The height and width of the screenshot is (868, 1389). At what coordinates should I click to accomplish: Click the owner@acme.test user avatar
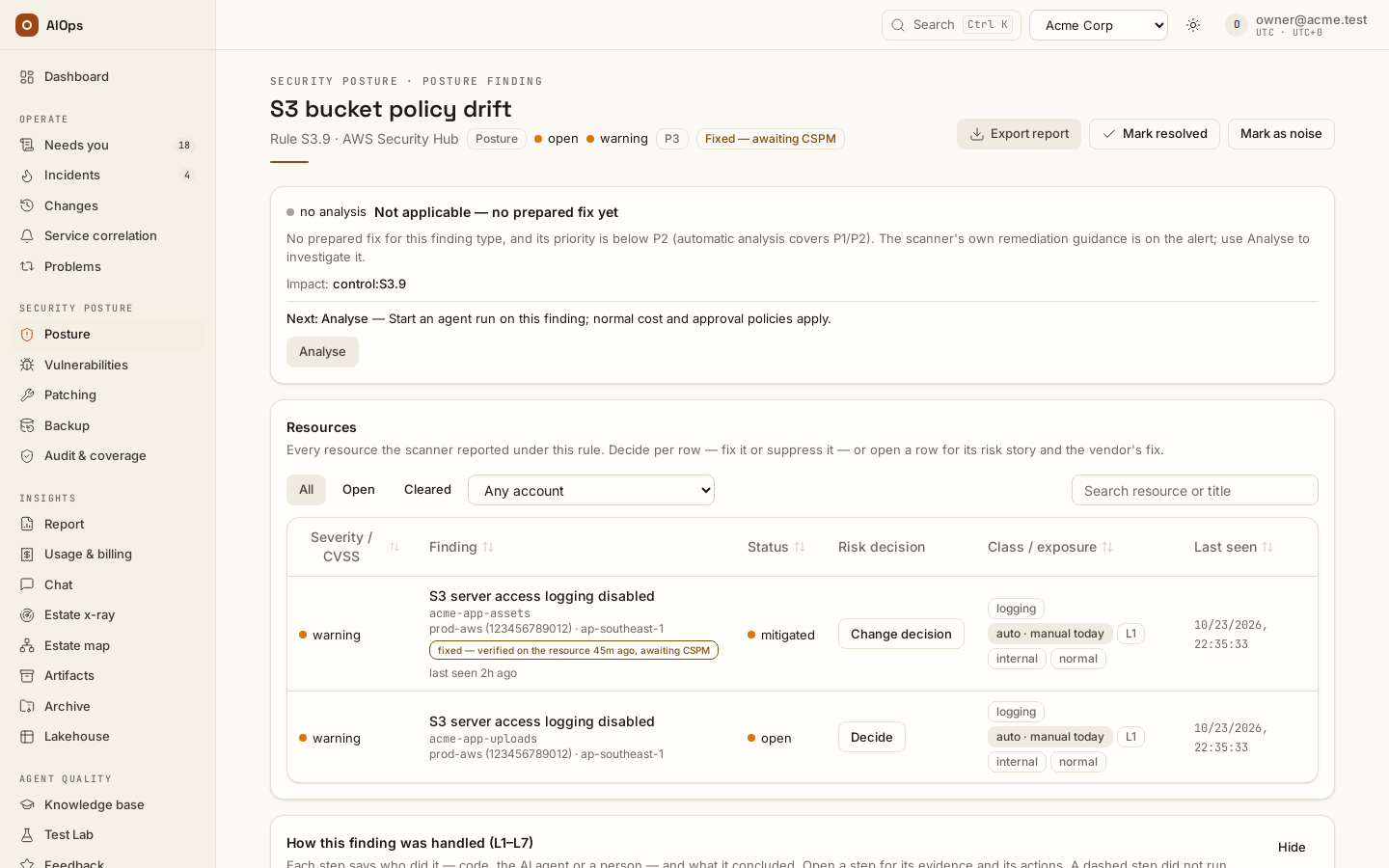tap(1237, 25)
